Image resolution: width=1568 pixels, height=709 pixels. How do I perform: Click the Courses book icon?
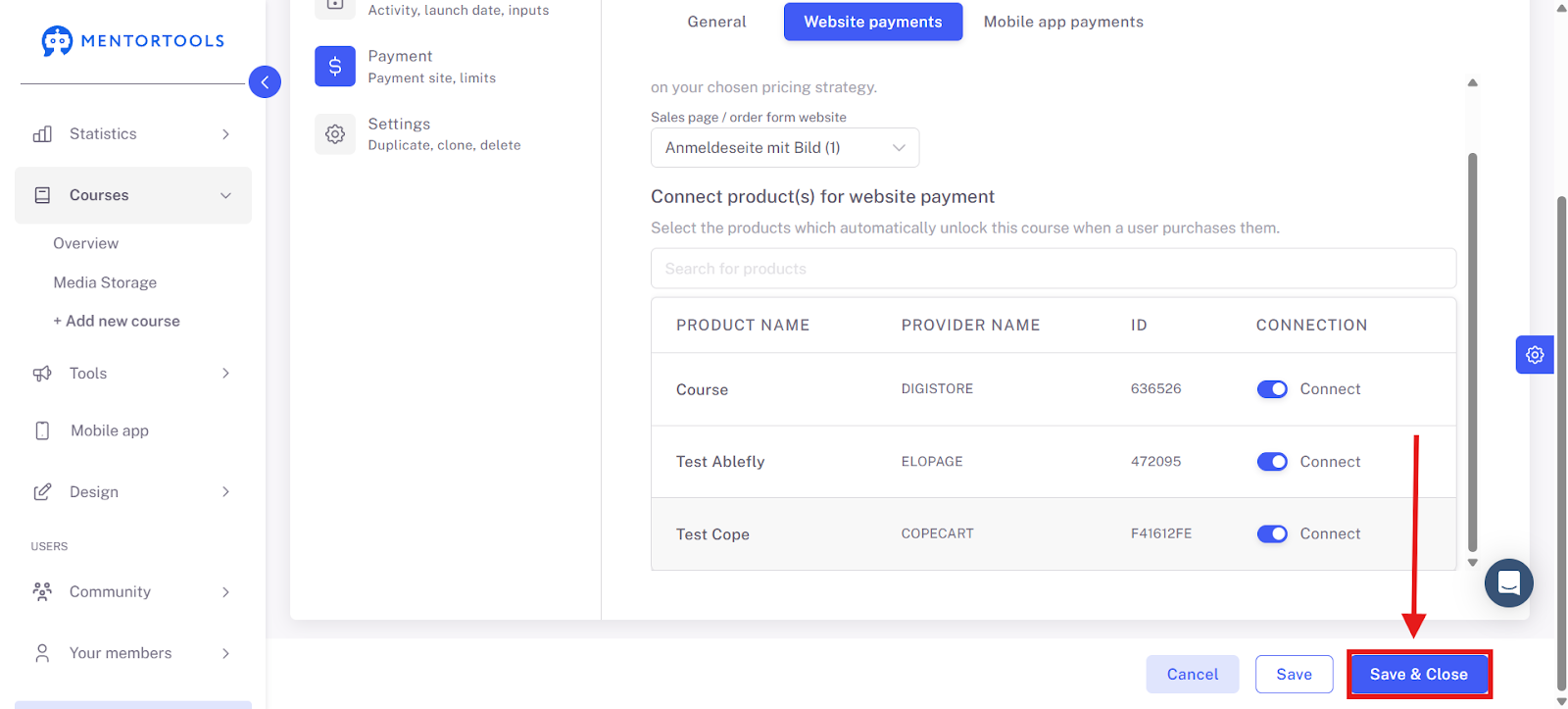coord(42,195)
